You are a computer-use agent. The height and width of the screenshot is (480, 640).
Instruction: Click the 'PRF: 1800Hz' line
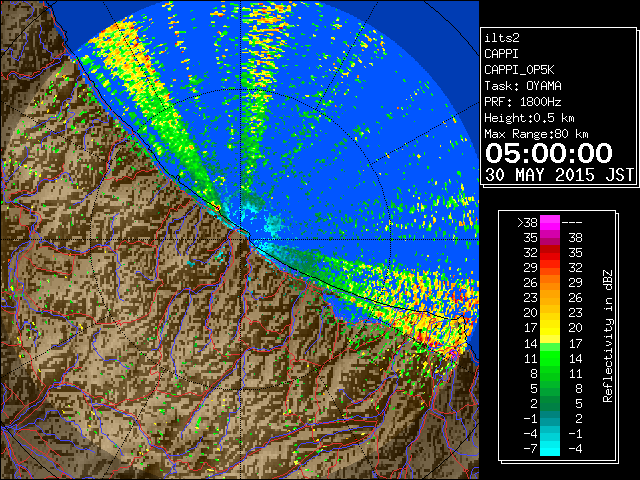pyautogui.click(x=523, y=102)
